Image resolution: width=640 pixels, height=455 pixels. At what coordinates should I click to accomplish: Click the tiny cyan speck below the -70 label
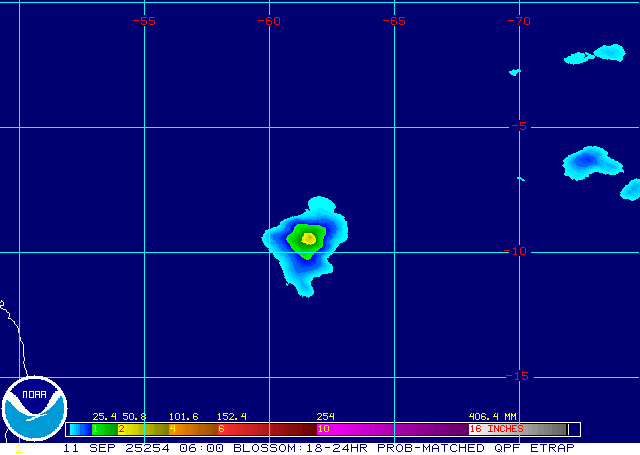click(x=515, y=72)
